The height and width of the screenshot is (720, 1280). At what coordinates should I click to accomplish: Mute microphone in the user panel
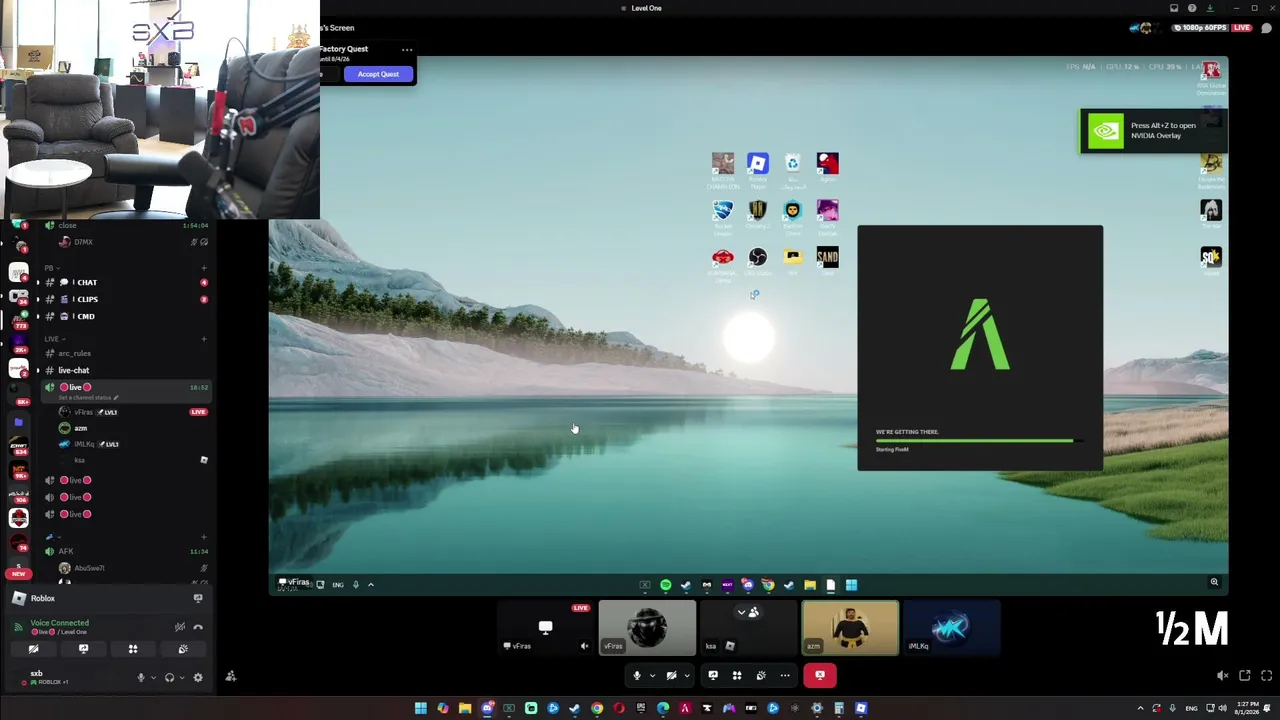[x=141, y=677]
